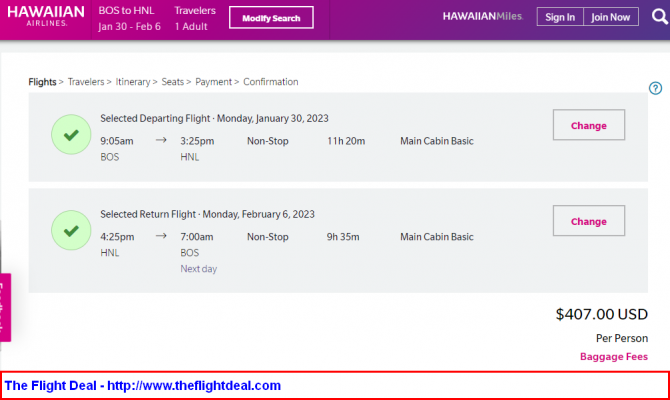Viewport: 670px width, 400px height.
Task: Click the BOS to HNL trip summary
Action: click(129, 18)
